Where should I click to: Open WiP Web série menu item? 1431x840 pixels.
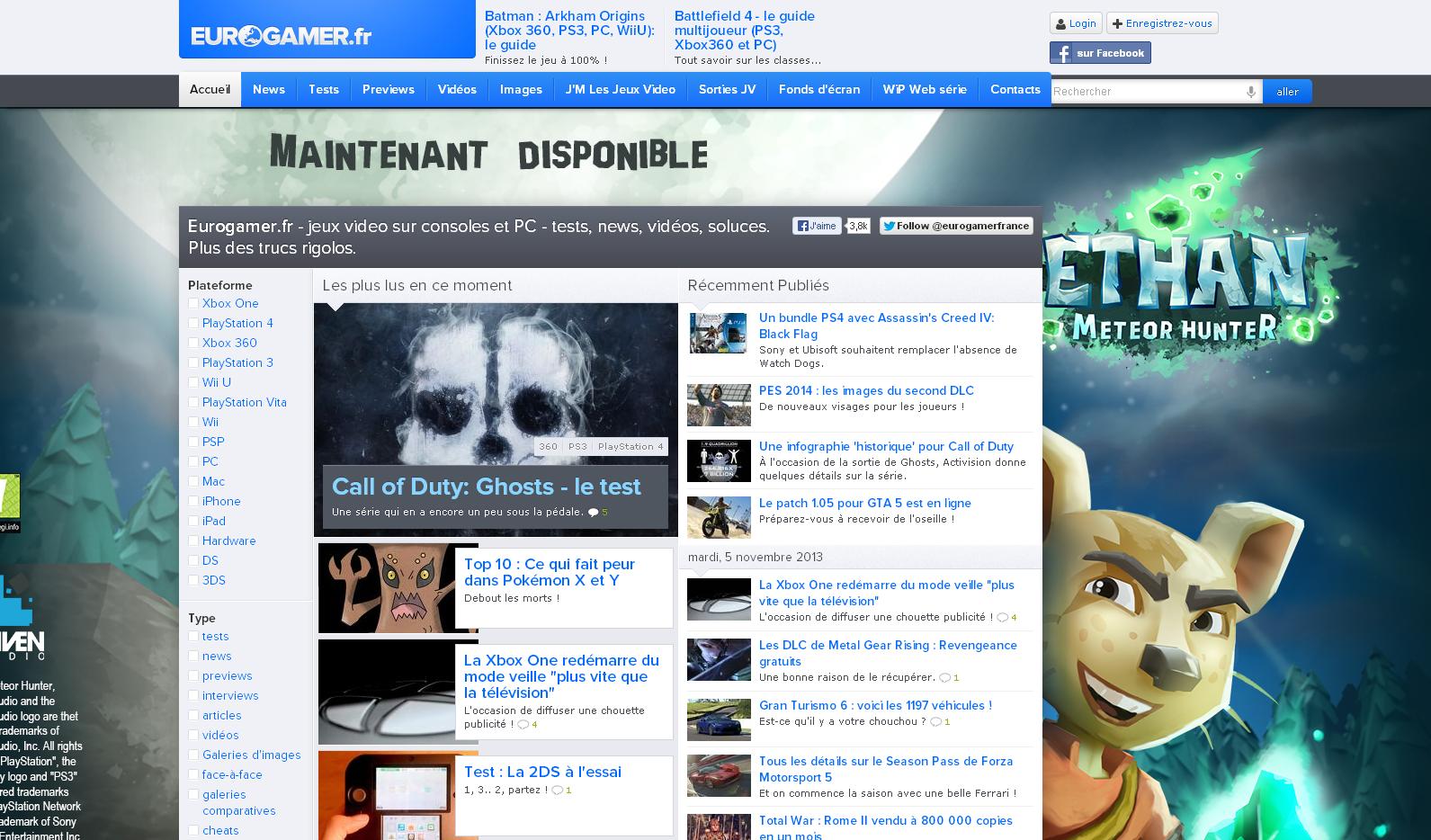pos(925,90)
